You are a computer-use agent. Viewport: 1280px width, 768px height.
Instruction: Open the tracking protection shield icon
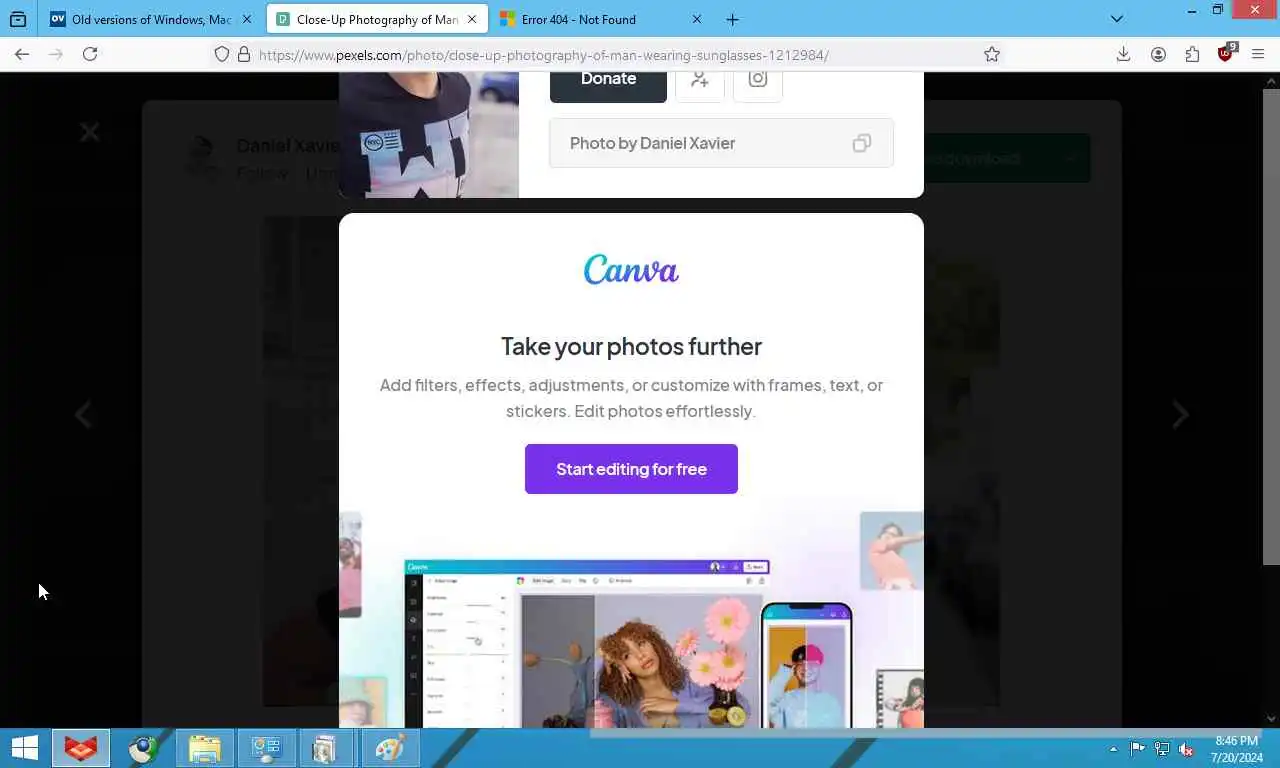222,55
